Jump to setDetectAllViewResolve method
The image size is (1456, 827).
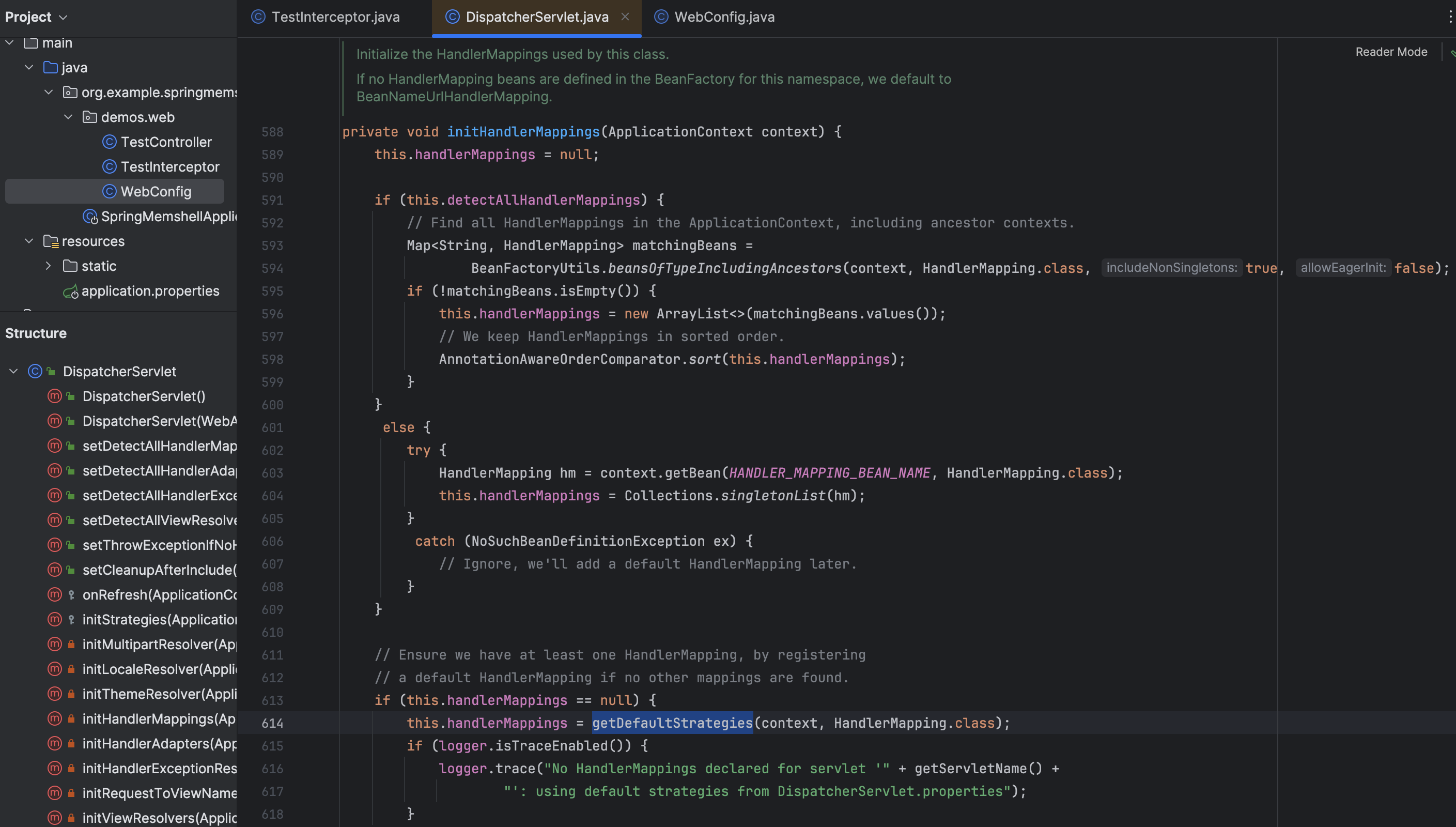pos(160,520)
